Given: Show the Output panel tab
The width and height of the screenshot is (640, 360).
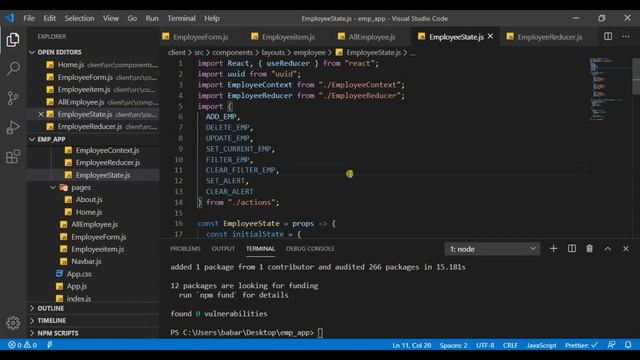Looking at the screenshot, I should pos(223,249).
